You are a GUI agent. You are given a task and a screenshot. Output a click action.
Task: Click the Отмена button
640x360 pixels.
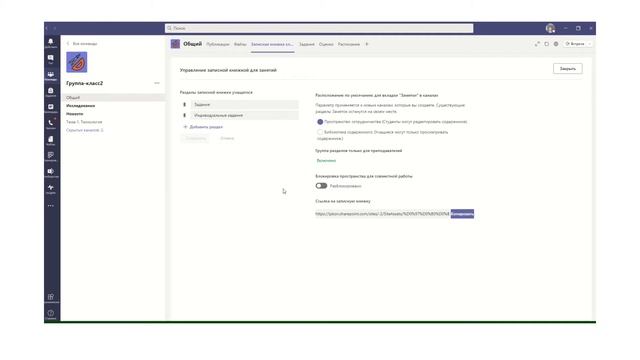click(227, 138)
